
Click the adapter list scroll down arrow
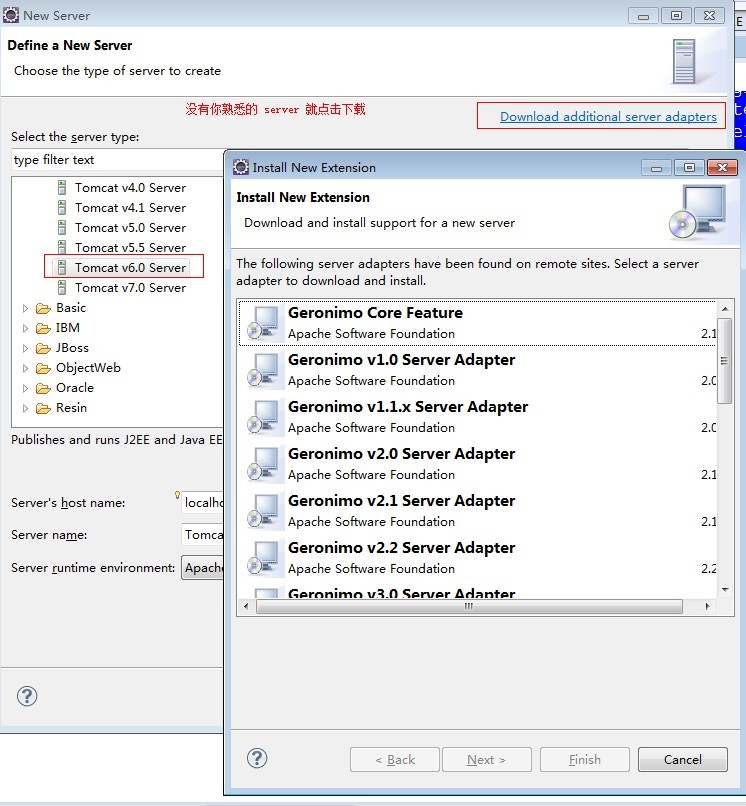pos(725,590)
